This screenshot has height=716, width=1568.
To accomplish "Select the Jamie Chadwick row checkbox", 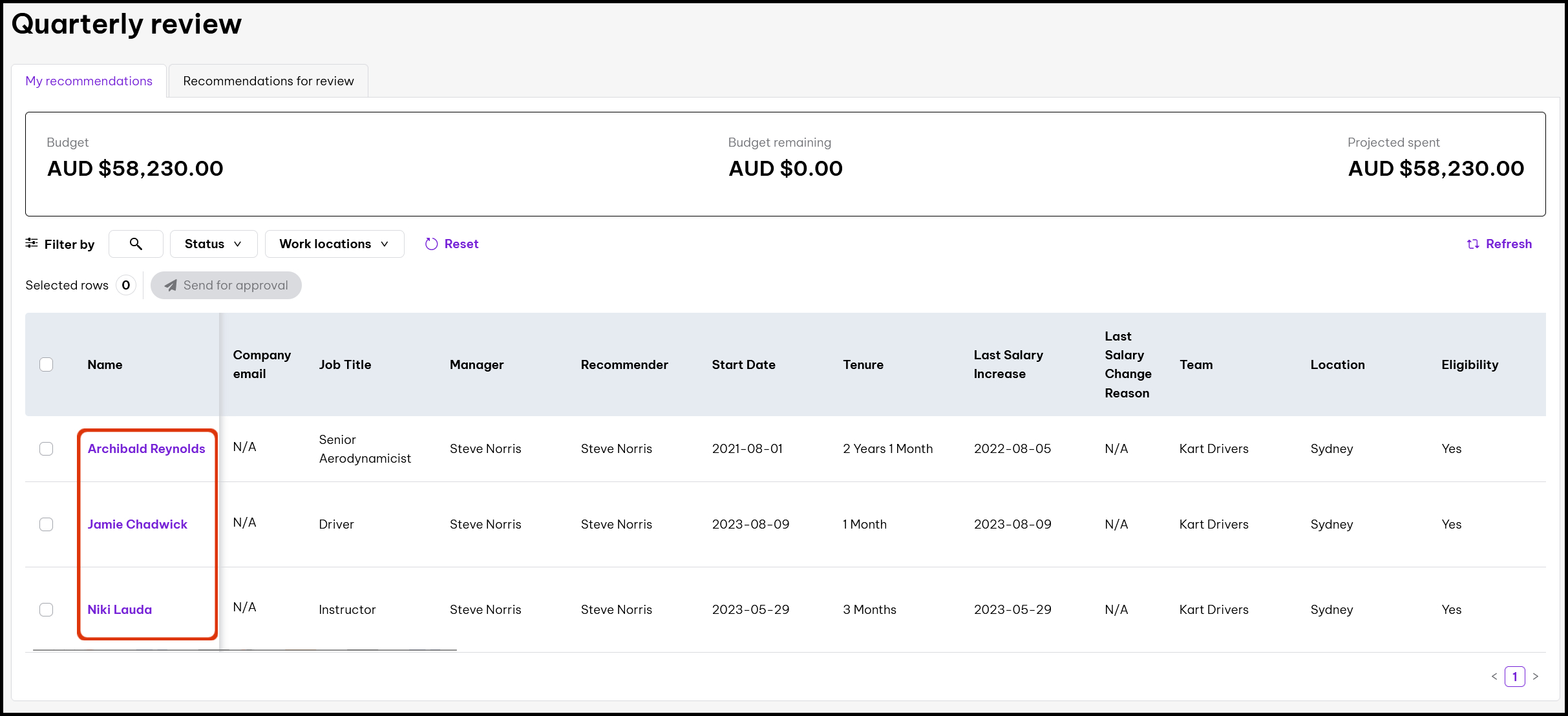I will (x=47, y=524).
